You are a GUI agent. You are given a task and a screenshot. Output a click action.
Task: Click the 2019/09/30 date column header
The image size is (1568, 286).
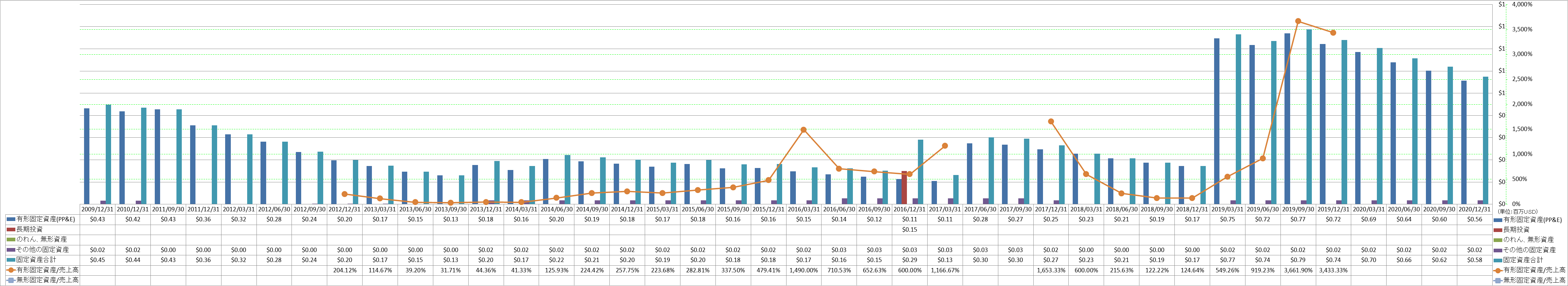[x=1298, y=209]
